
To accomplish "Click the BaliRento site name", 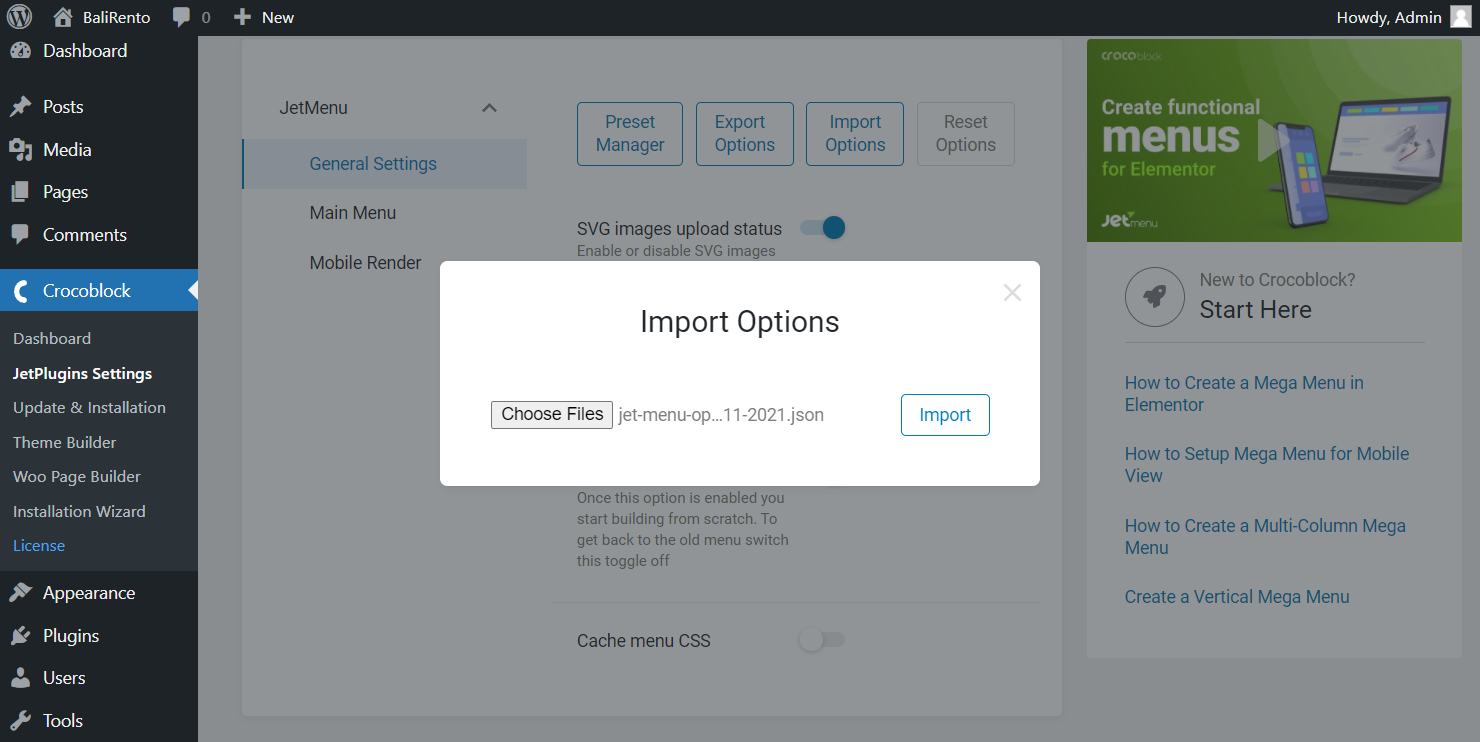I will [x=117, y=17].
